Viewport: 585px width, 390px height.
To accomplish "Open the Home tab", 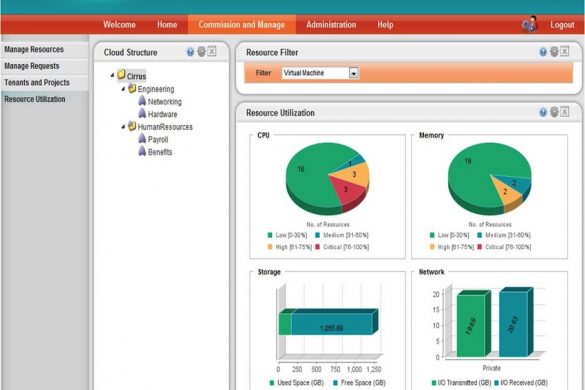I will (x=167, y=25).
